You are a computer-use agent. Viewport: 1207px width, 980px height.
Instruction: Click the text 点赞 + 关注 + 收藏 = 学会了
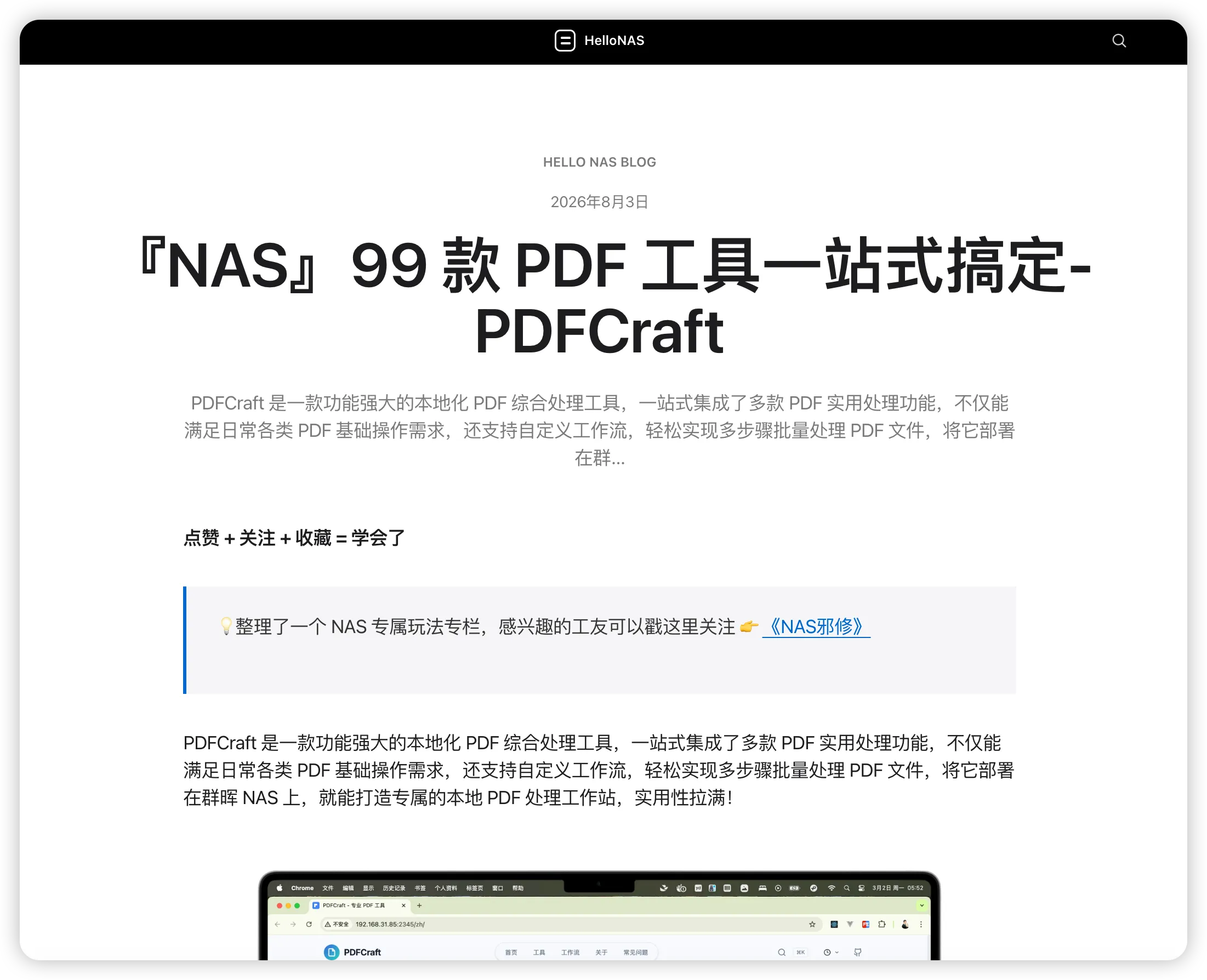click(x=294, y=538)
